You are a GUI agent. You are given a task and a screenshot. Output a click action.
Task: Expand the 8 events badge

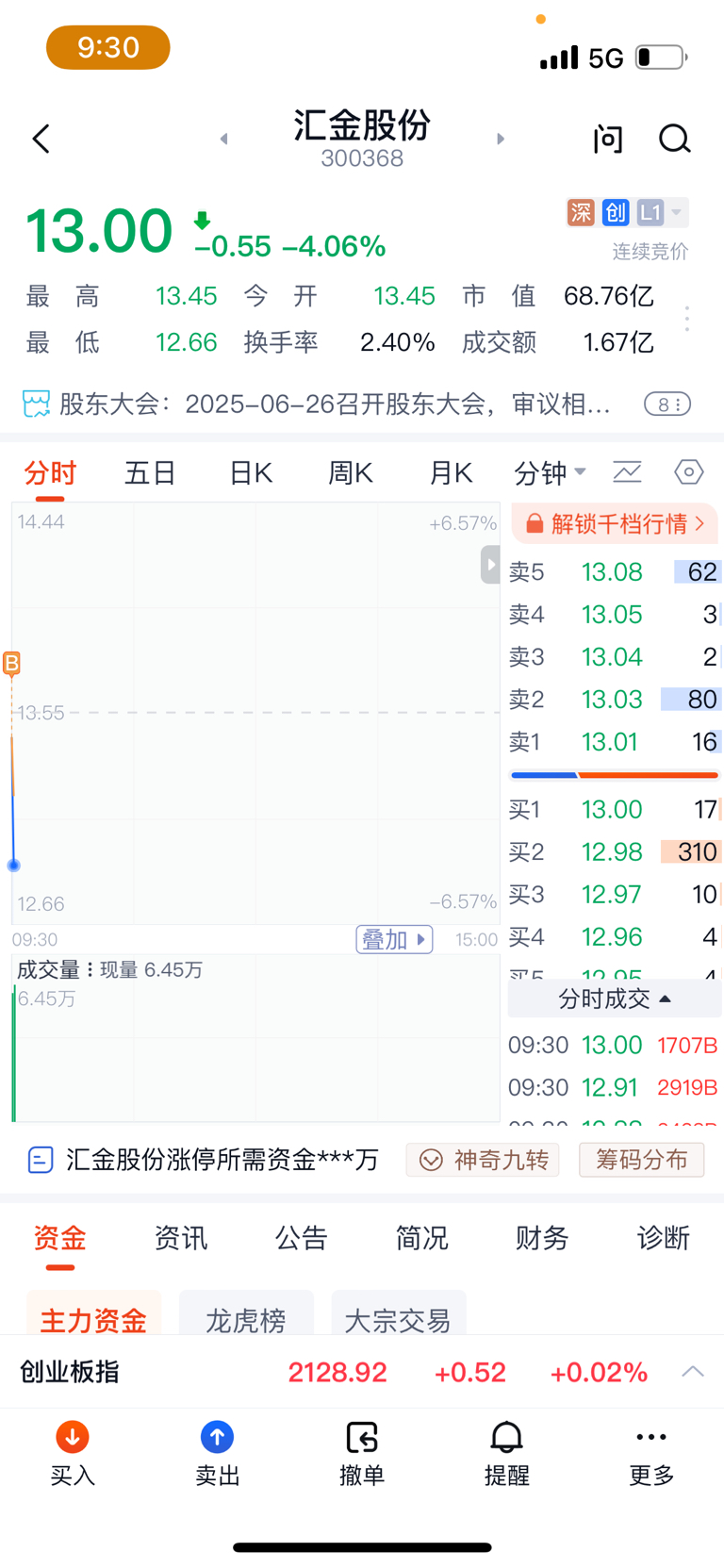667,404
